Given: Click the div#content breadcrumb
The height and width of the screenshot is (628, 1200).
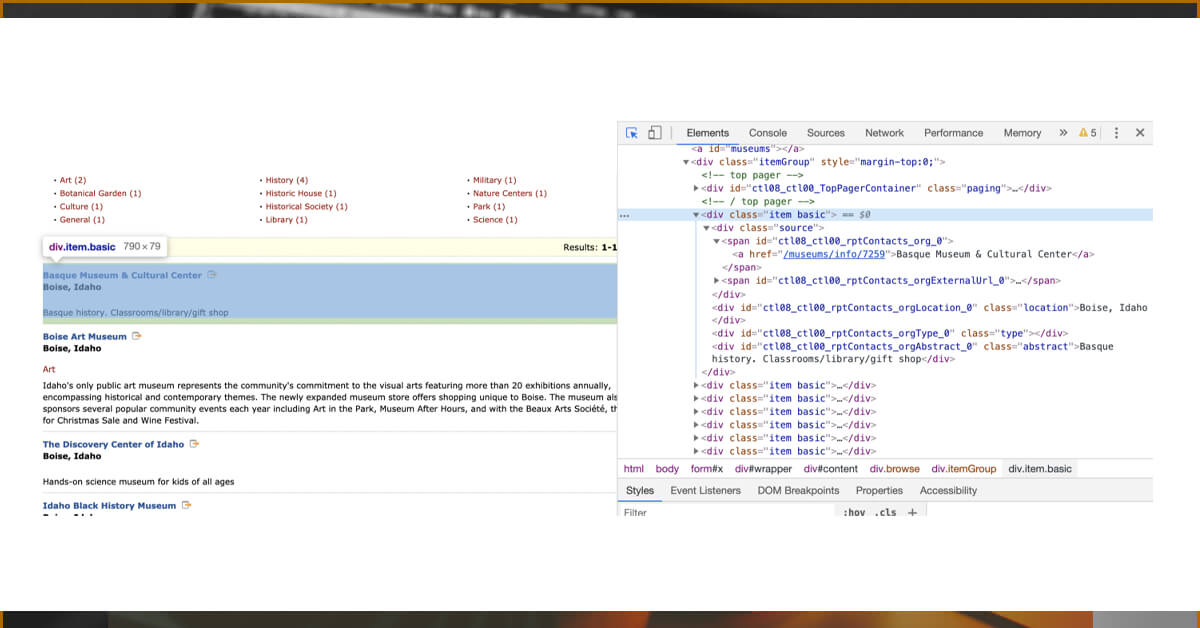Looking at the screenshot, I should (831, 469).
